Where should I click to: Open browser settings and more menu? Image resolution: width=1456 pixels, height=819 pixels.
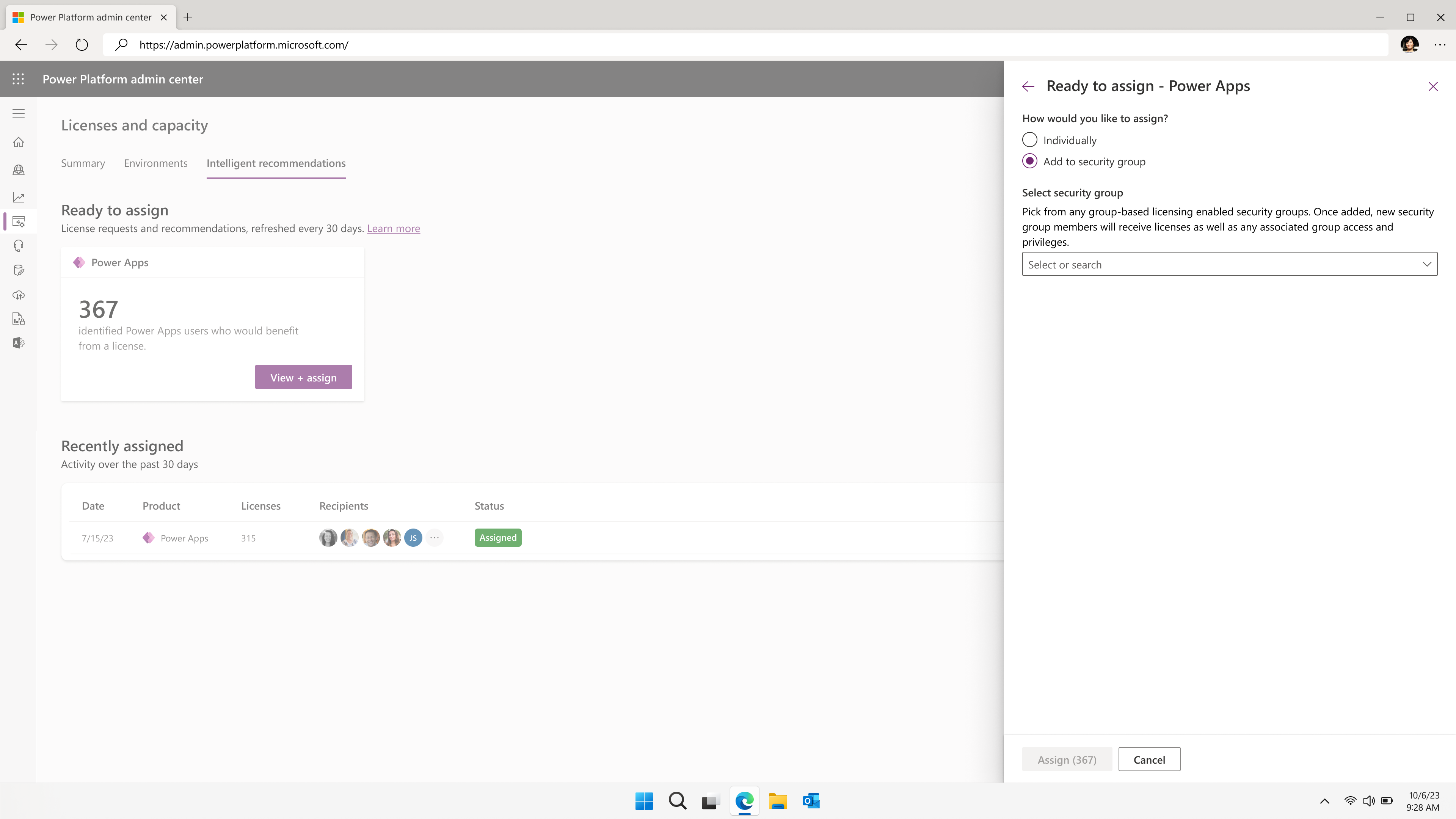(x=1439, y=45)
